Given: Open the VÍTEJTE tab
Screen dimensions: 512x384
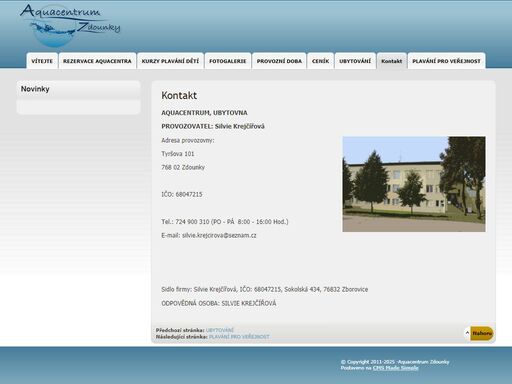Looking at the screenshot, I should tap(42, 61).
